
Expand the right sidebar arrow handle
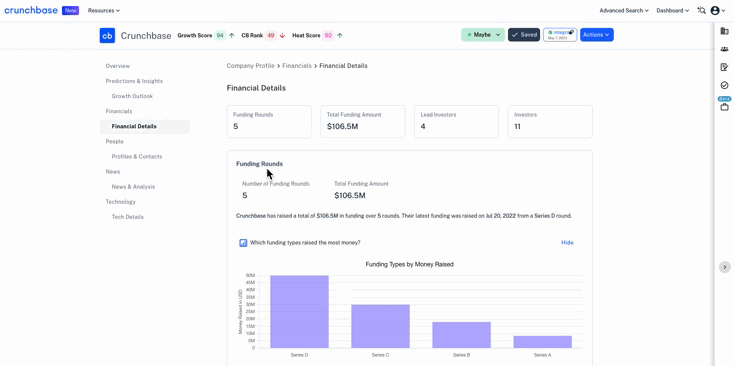pos(724,267)
